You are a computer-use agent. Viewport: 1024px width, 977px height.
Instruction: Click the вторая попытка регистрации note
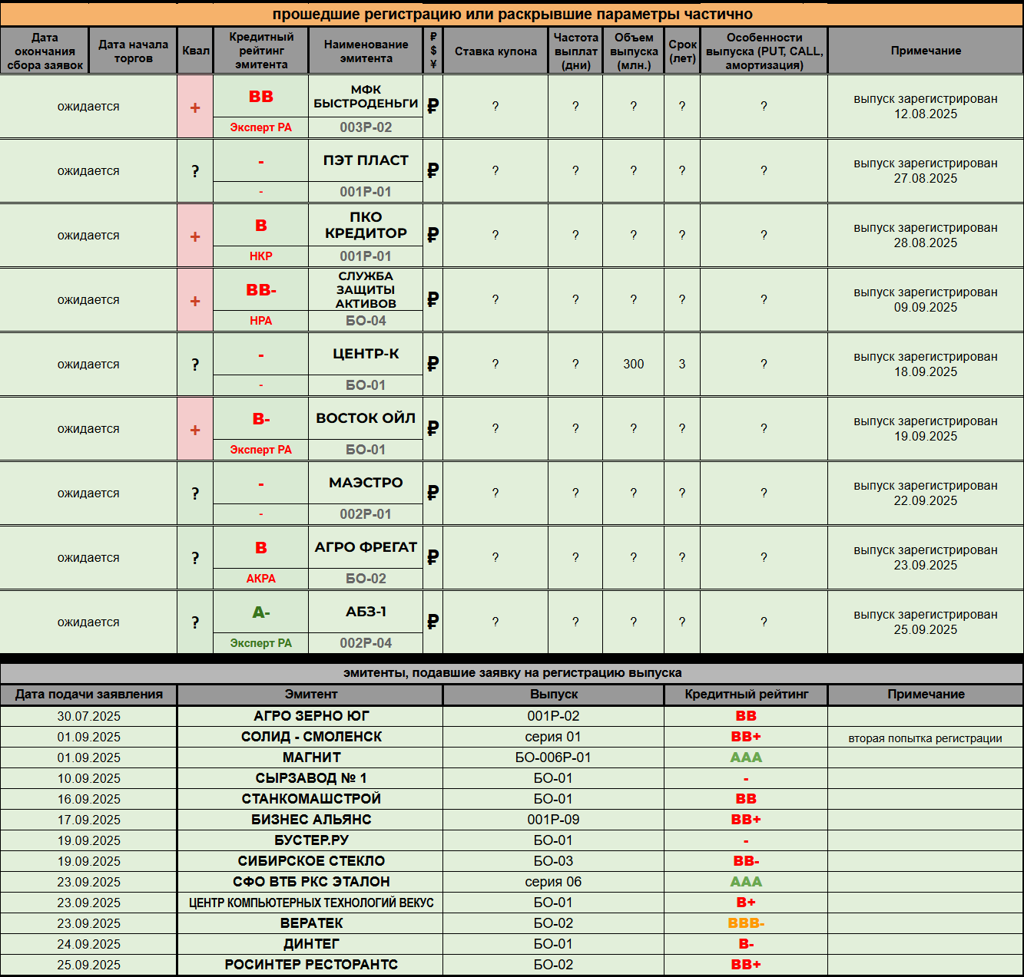[925, 738]
